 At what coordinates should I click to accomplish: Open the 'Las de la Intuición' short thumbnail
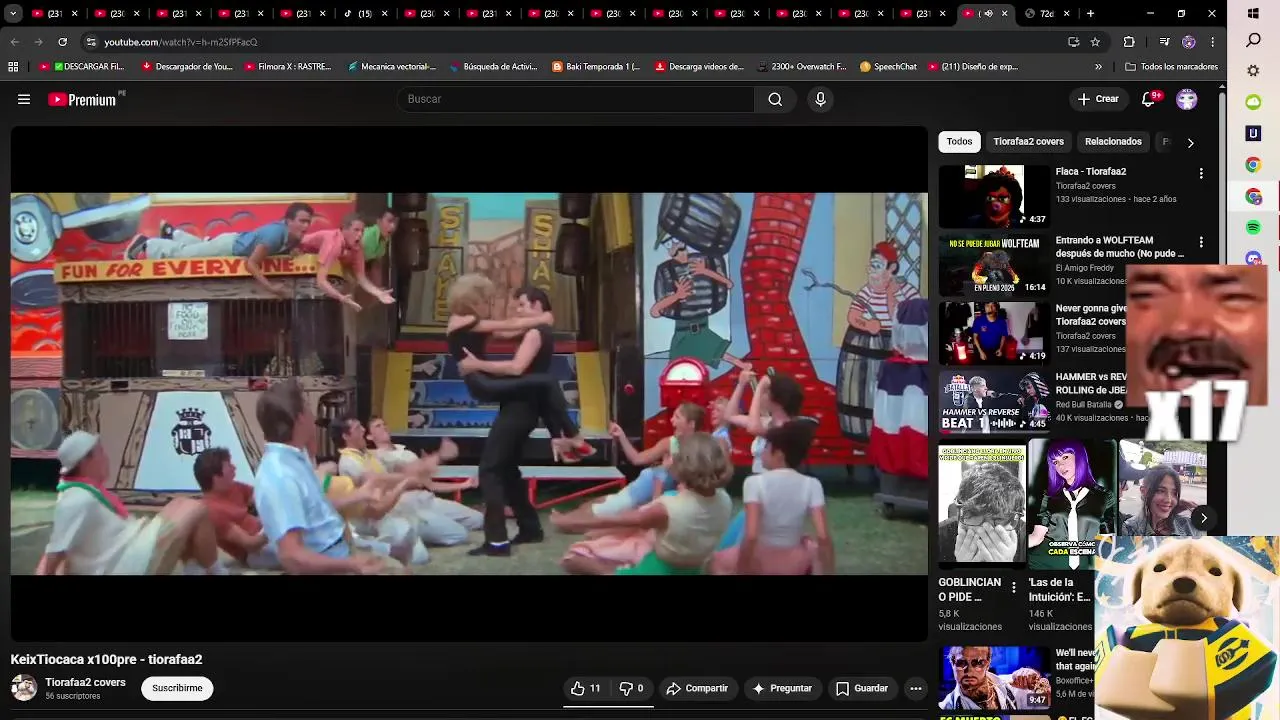(1071, 503)
